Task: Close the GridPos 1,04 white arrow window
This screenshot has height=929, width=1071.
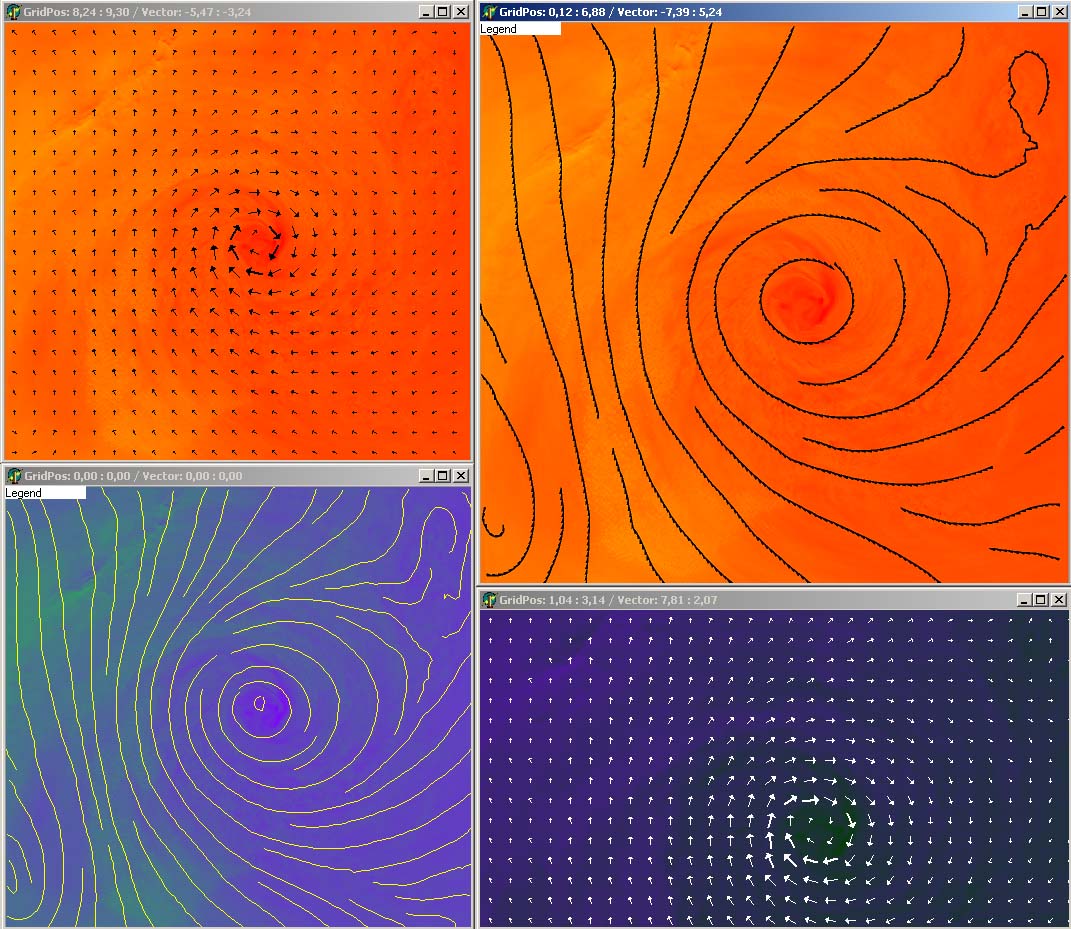Action: pos(1059,600)
